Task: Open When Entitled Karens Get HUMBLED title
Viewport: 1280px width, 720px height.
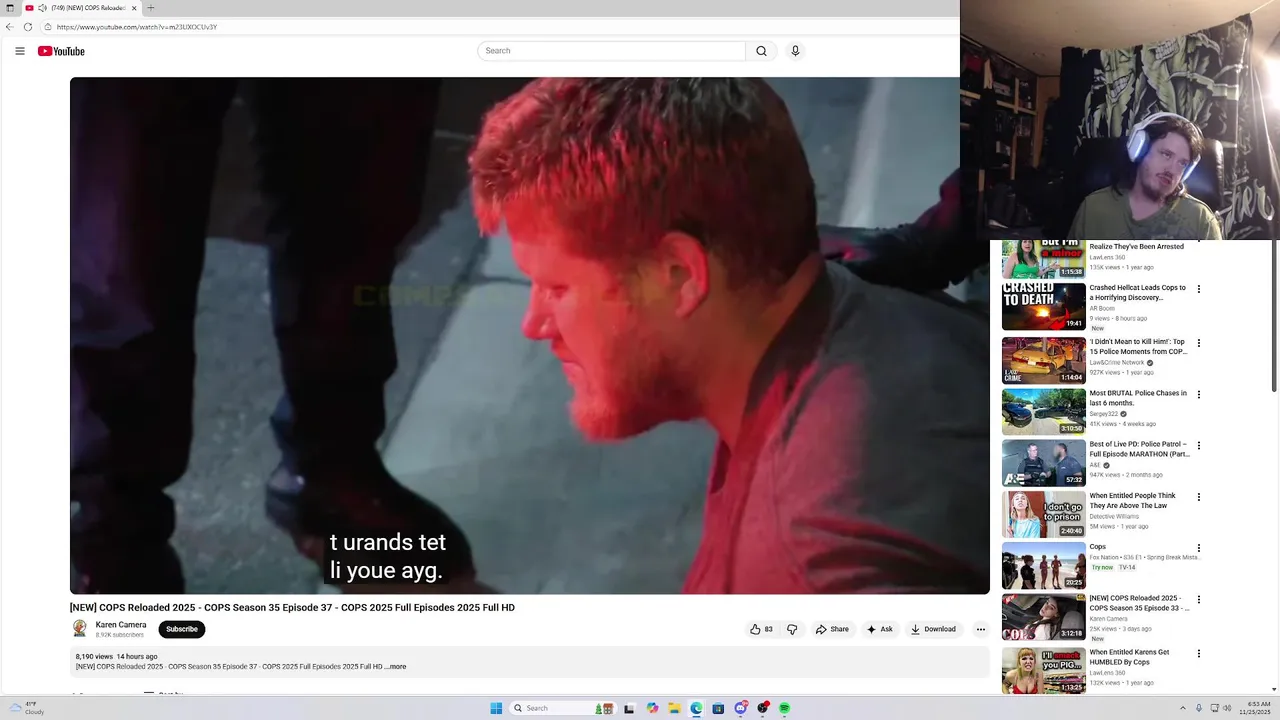Action: [x=1130, y=657]
